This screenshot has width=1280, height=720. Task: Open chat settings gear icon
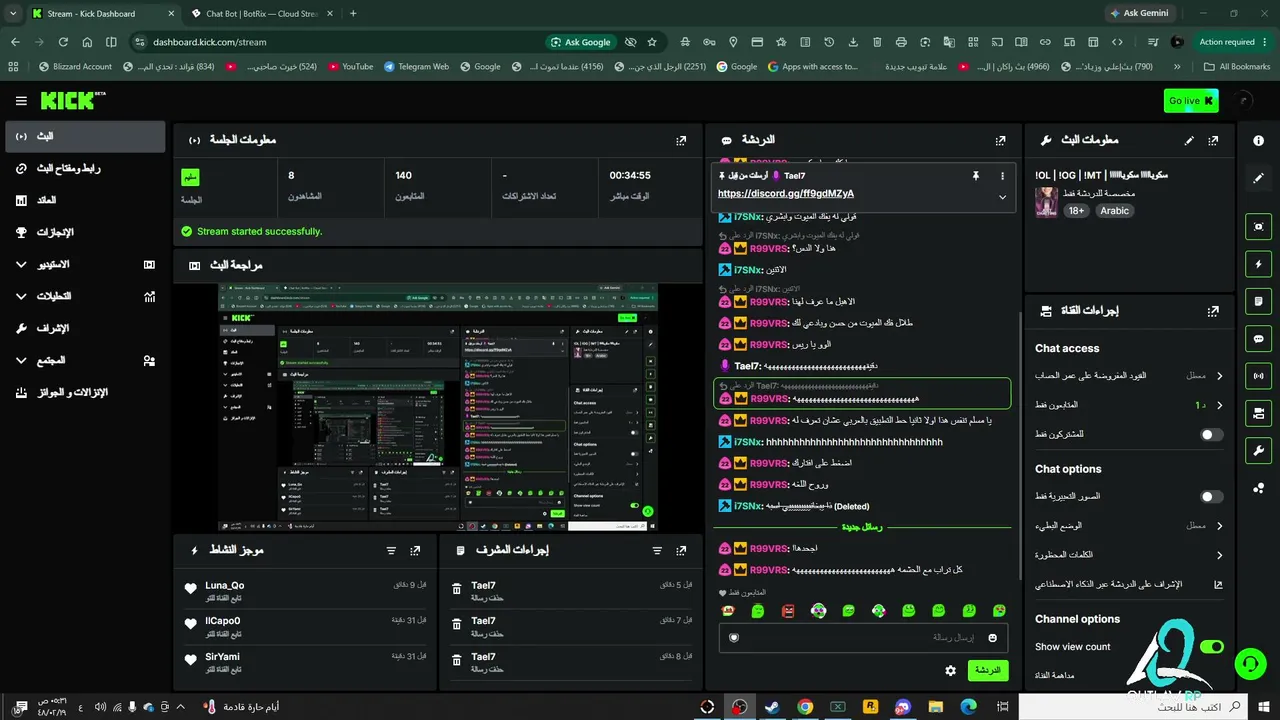(950, 670)
